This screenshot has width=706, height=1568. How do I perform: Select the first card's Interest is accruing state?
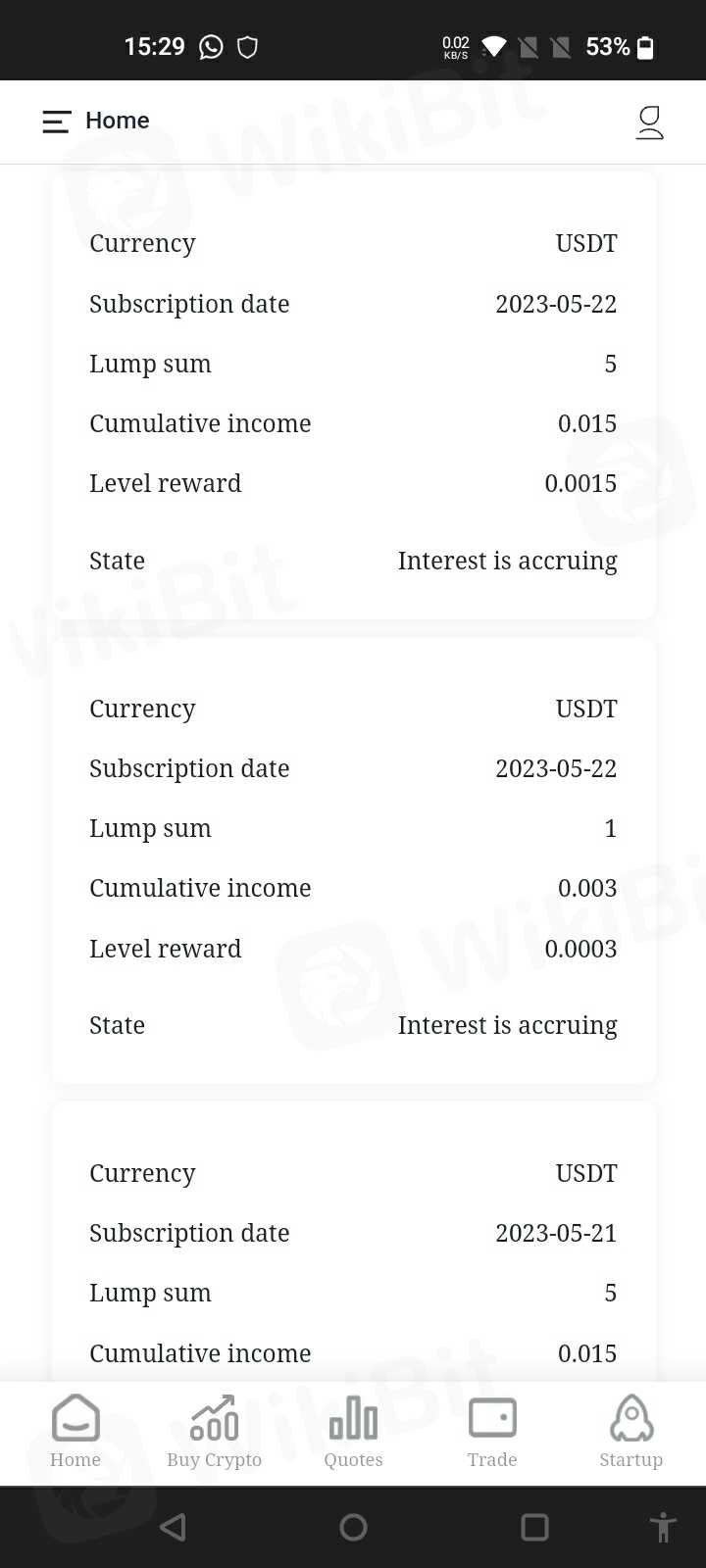pyautogui.click(x=507, y=561)
